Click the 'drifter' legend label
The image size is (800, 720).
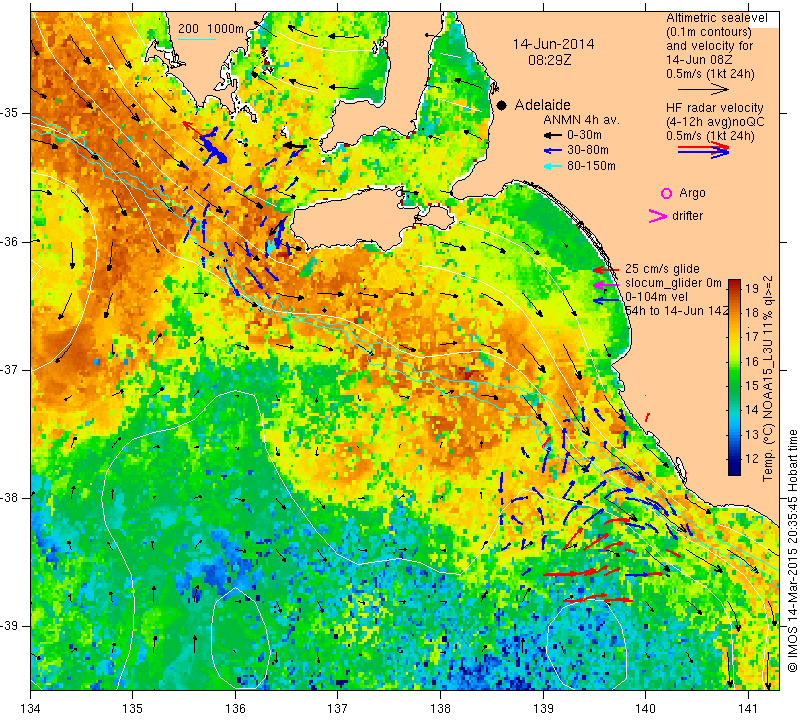[687, 216]
